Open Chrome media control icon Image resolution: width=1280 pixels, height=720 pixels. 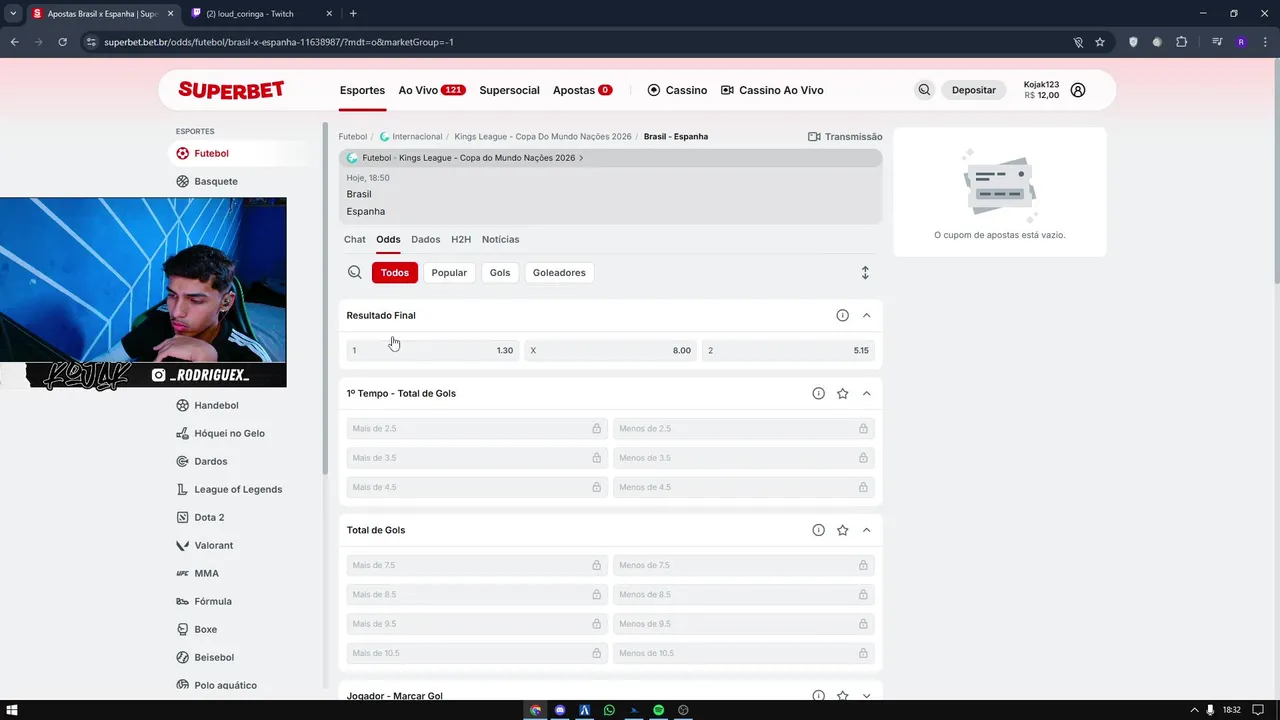[1217, 42]
